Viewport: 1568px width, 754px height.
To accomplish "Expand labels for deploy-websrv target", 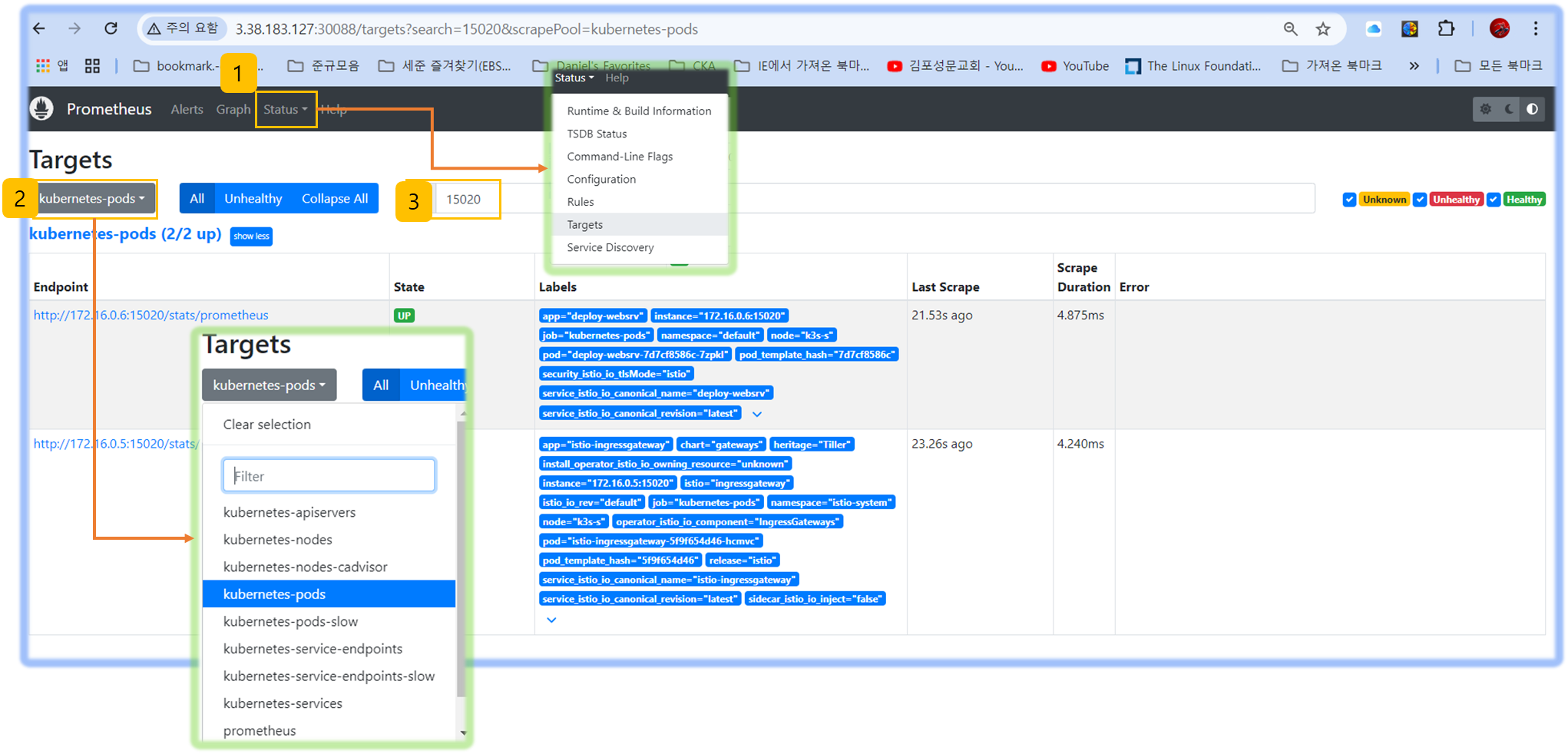I will (x=757, y=414).
